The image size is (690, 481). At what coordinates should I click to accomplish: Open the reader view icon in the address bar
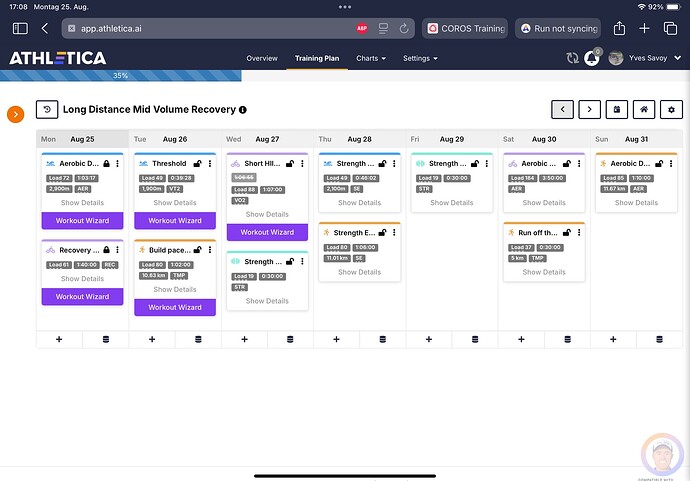(383, 29)
